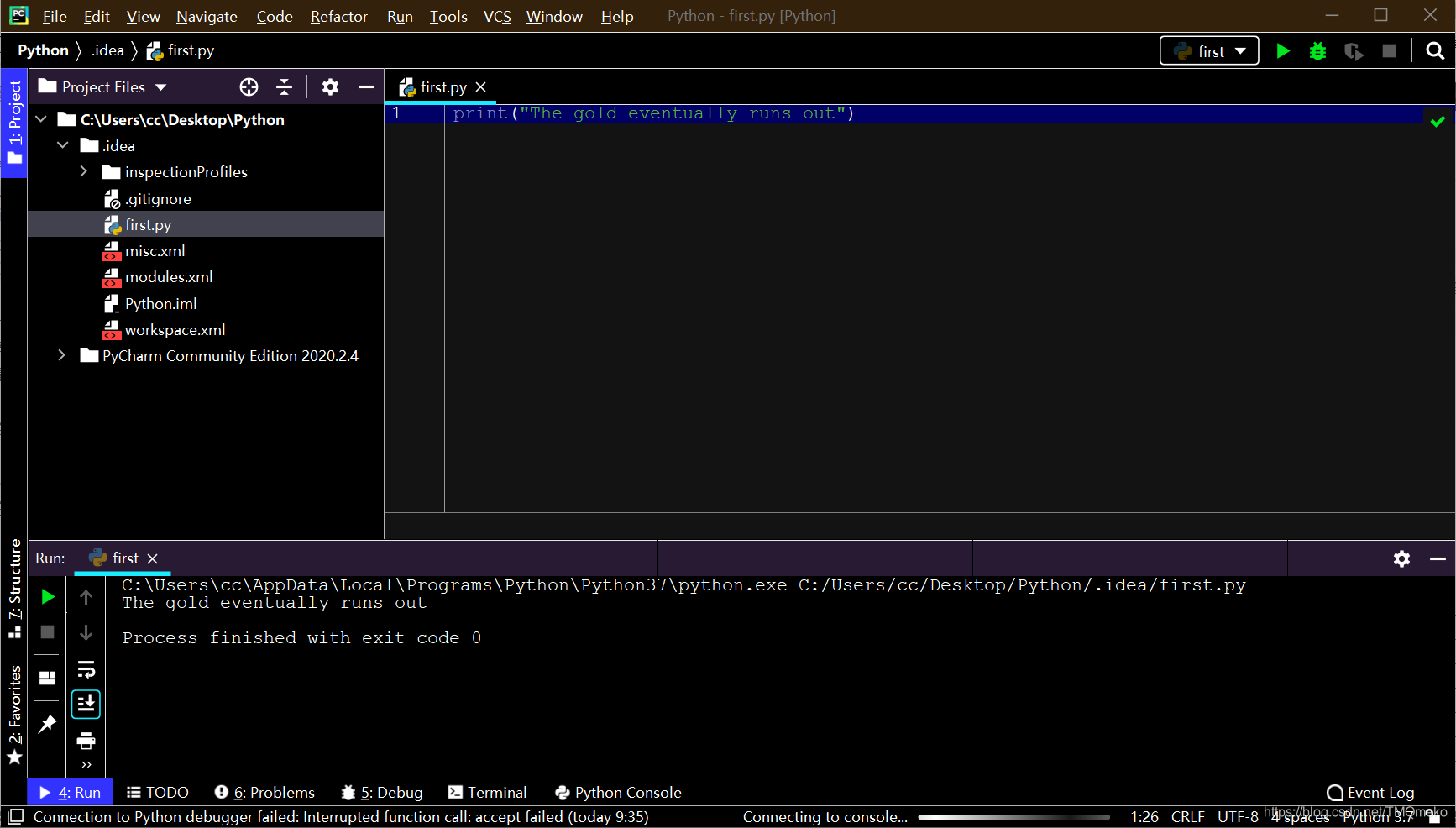Open the Refactor menu

pos(339,16)
